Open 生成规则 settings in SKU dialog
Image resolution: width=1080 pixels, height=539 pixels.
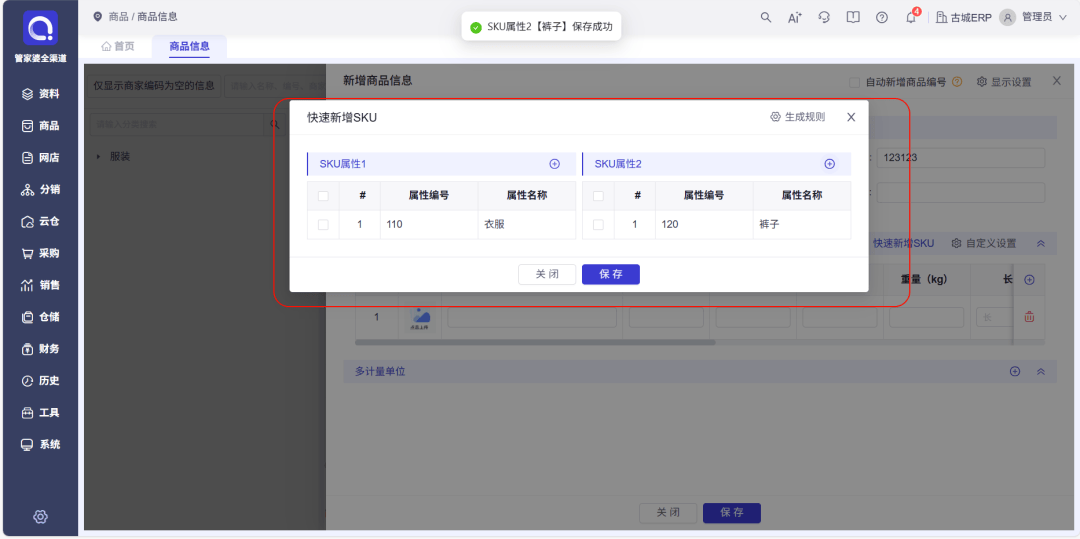[797, 117]
